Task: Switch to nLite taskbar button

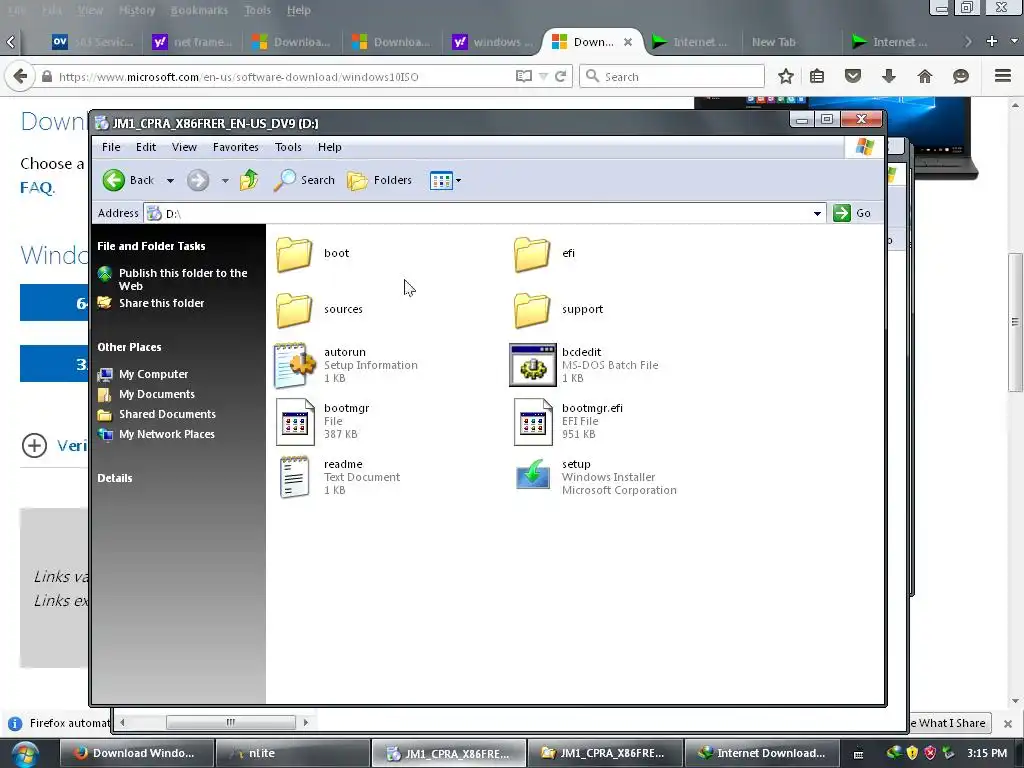Action: (x=293, y=753)
